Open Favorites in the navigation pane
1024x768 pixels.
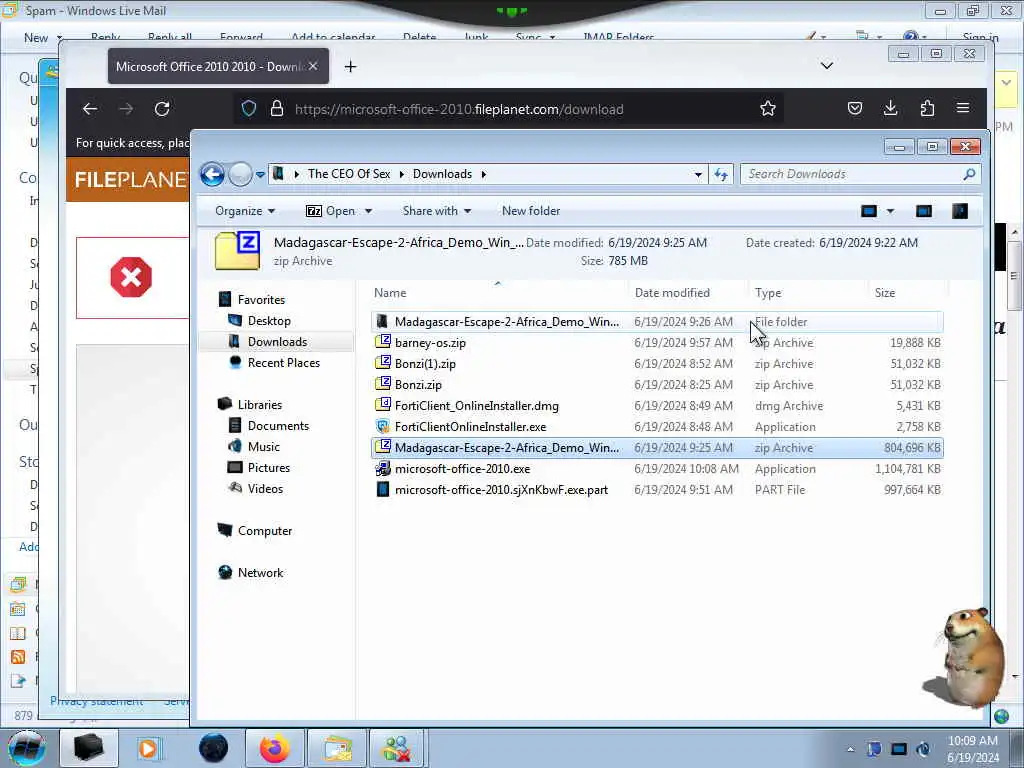tap(261, 300)
